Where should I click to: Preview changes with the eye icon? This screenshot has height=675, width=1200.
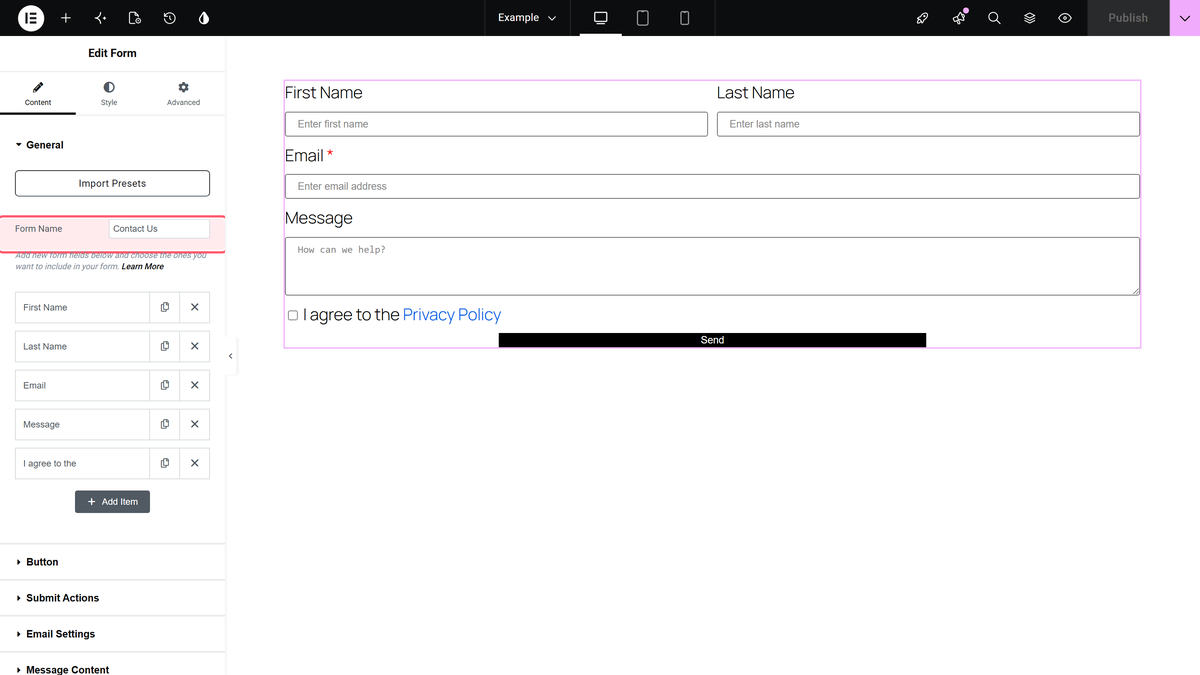(x=1065, y=18)
